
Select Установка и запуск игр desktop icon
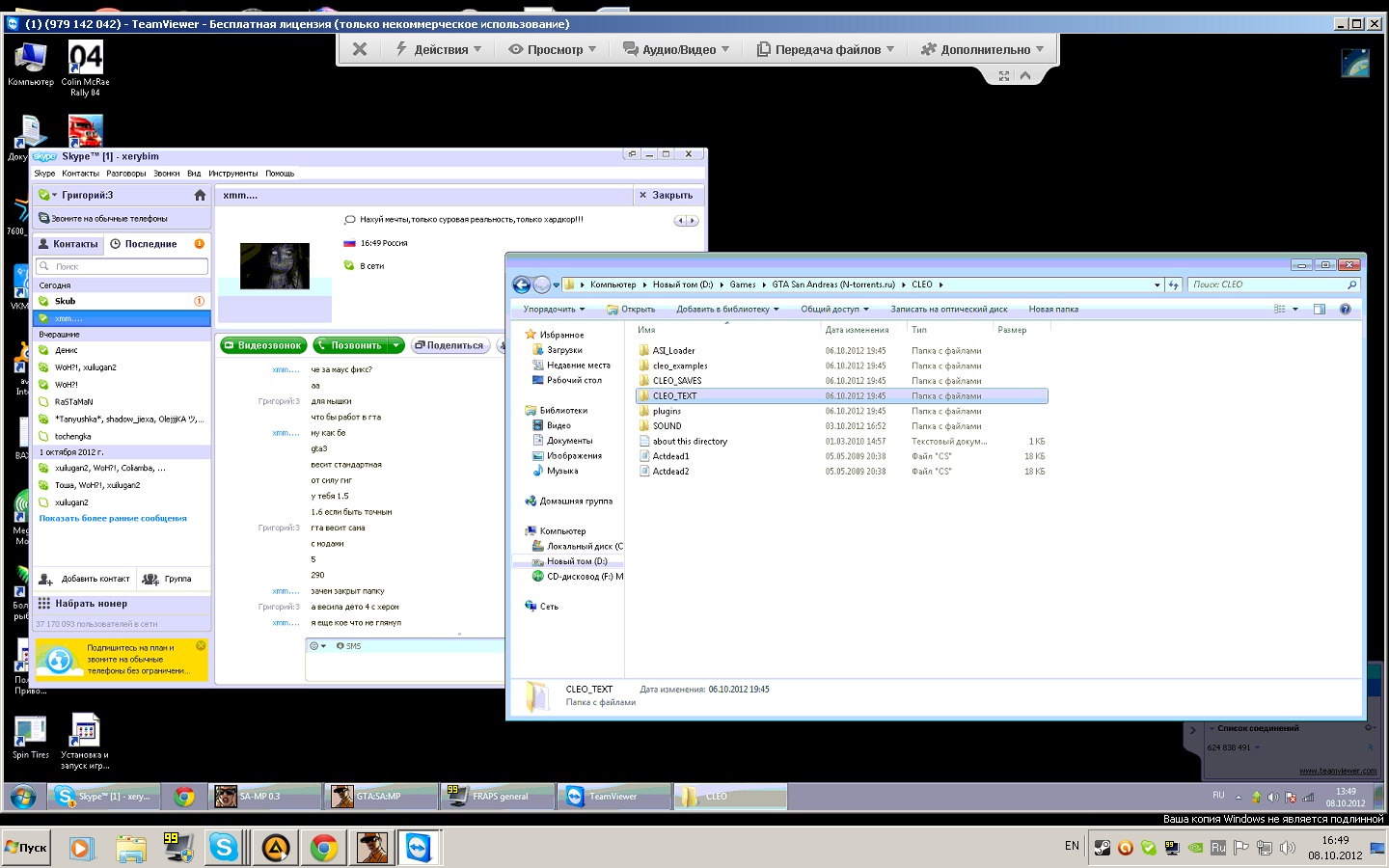click(x=85, y=742)
